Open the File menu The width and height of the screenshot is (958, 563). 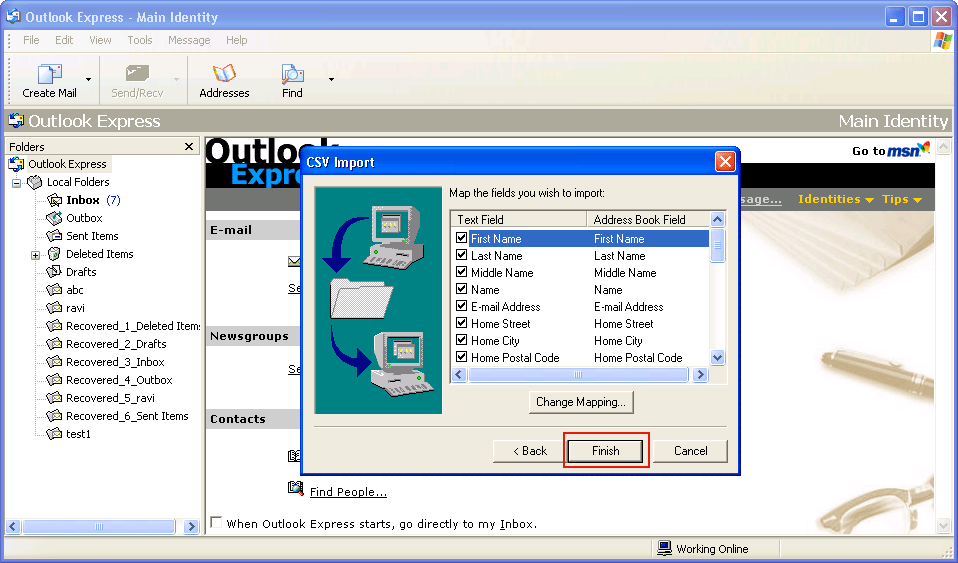(31, 40)
